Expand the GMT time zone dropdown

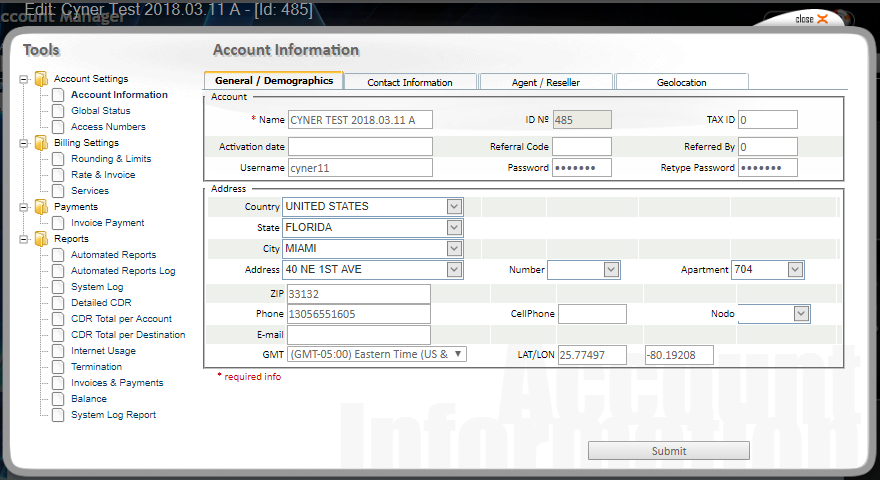(458, 354)
